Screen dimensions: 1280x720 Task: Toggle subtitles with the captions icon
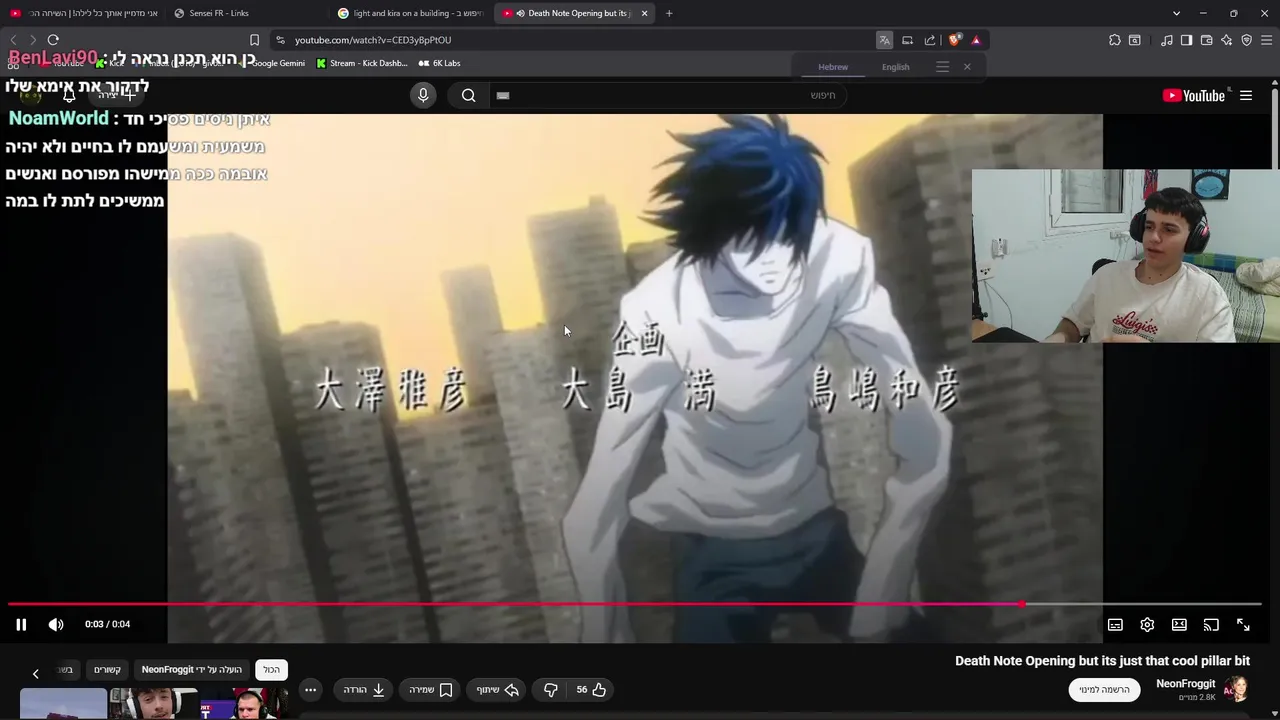tap(1115, 625)
